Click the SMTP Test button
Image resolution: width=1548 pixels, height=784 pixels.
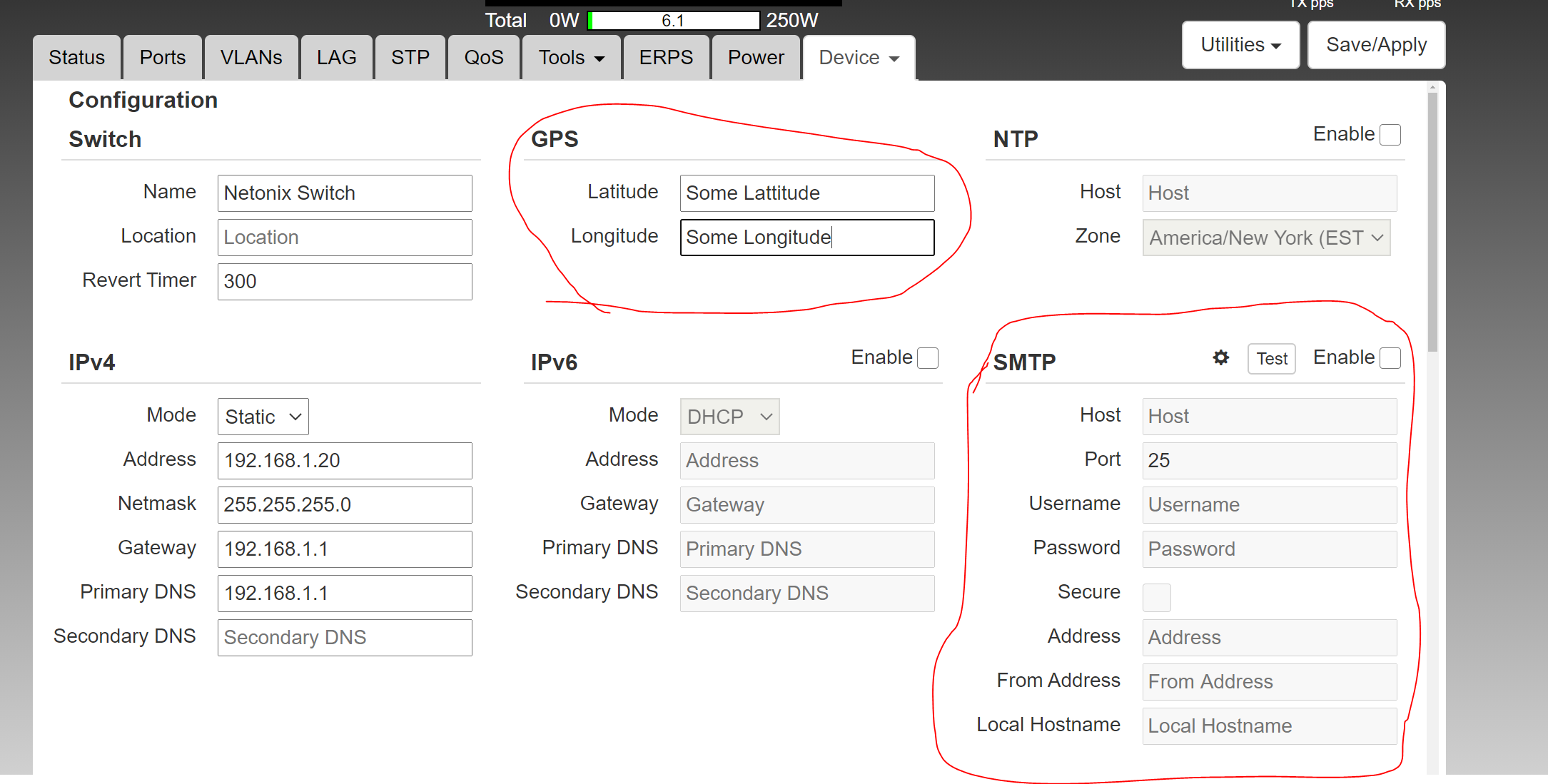point(1271,359)
